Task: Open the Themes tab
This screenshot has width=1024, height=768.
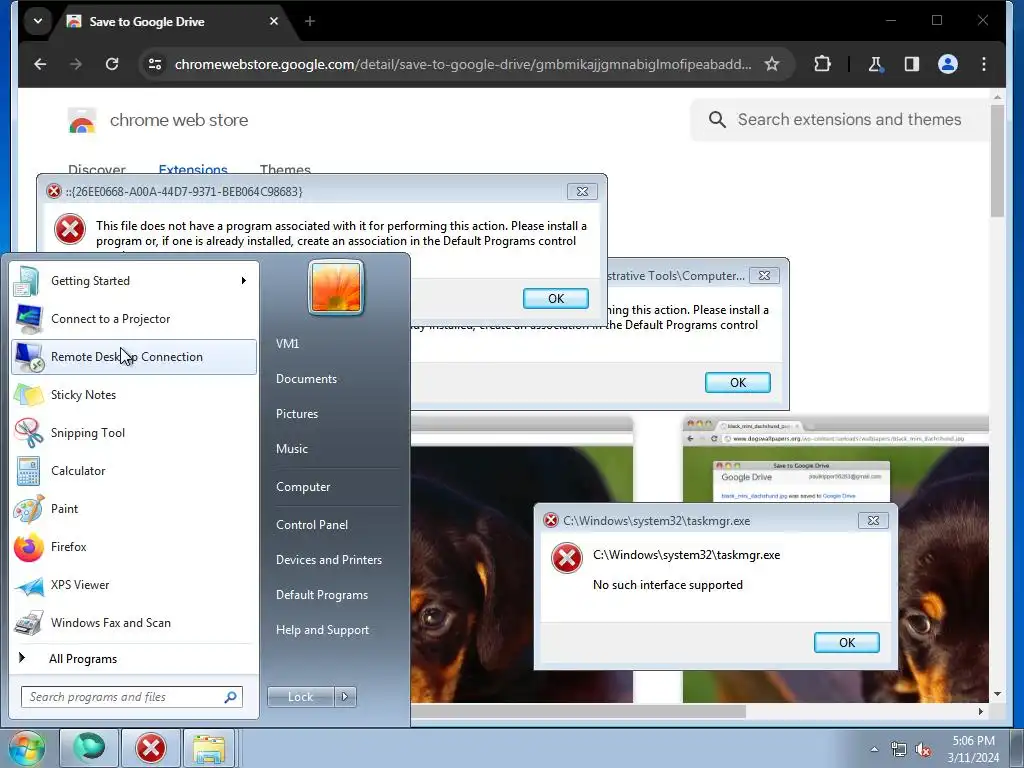Action: click(x=285, y=169)
